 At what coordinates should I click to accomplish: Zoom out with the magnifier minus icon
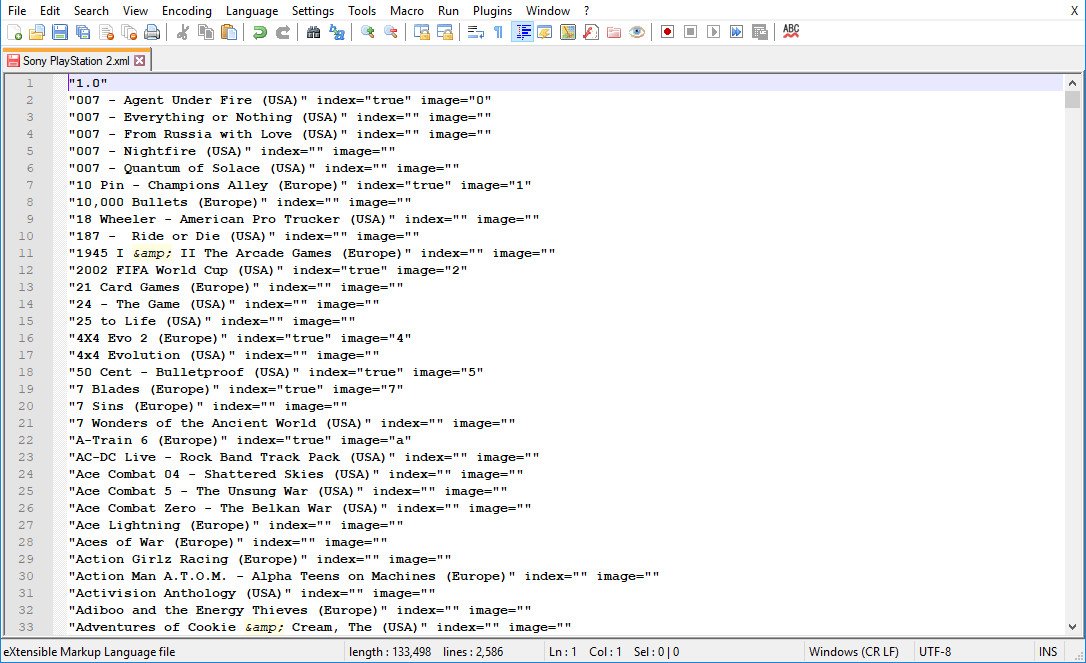point(391,32)
